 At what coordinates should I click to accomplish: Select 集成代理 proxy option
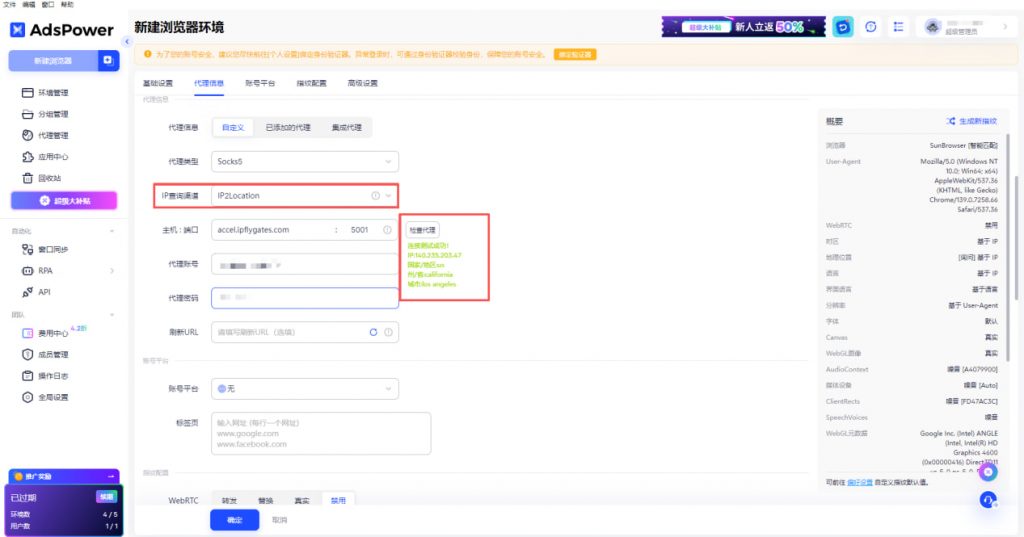(347, 127)
